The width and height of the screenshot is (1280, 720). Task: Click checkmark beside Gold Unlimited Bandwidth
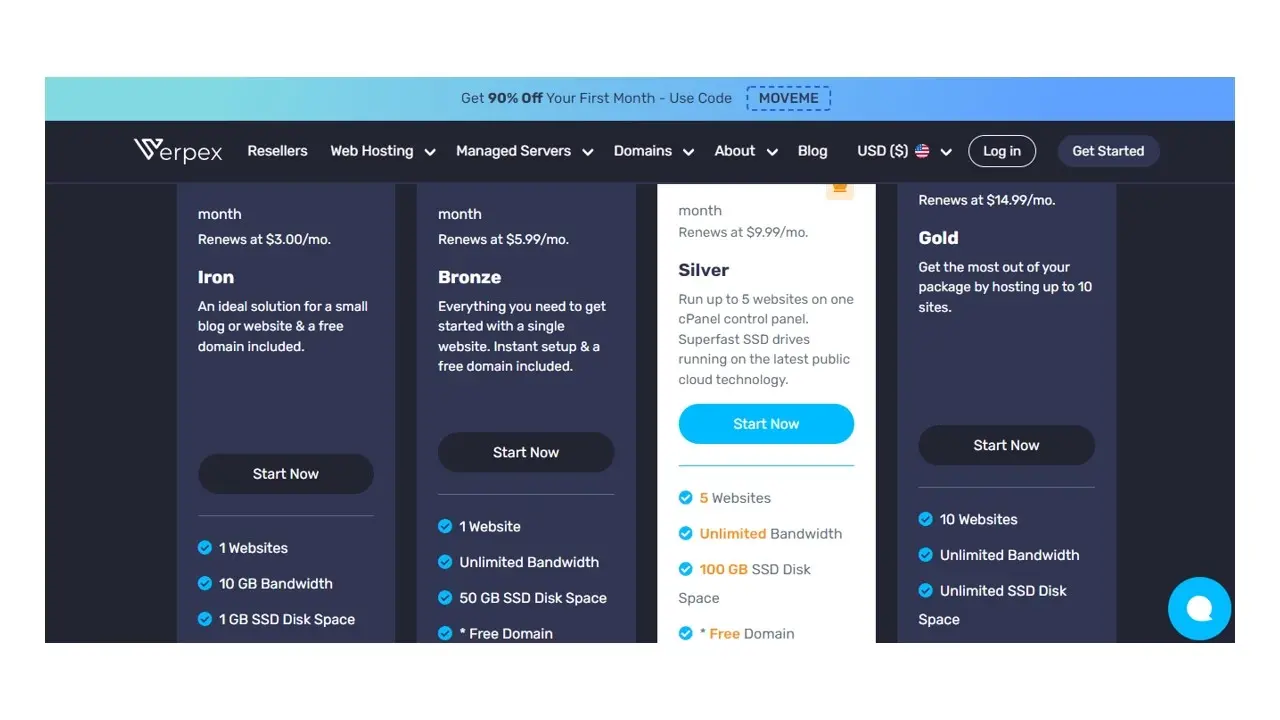coord(925,554)
